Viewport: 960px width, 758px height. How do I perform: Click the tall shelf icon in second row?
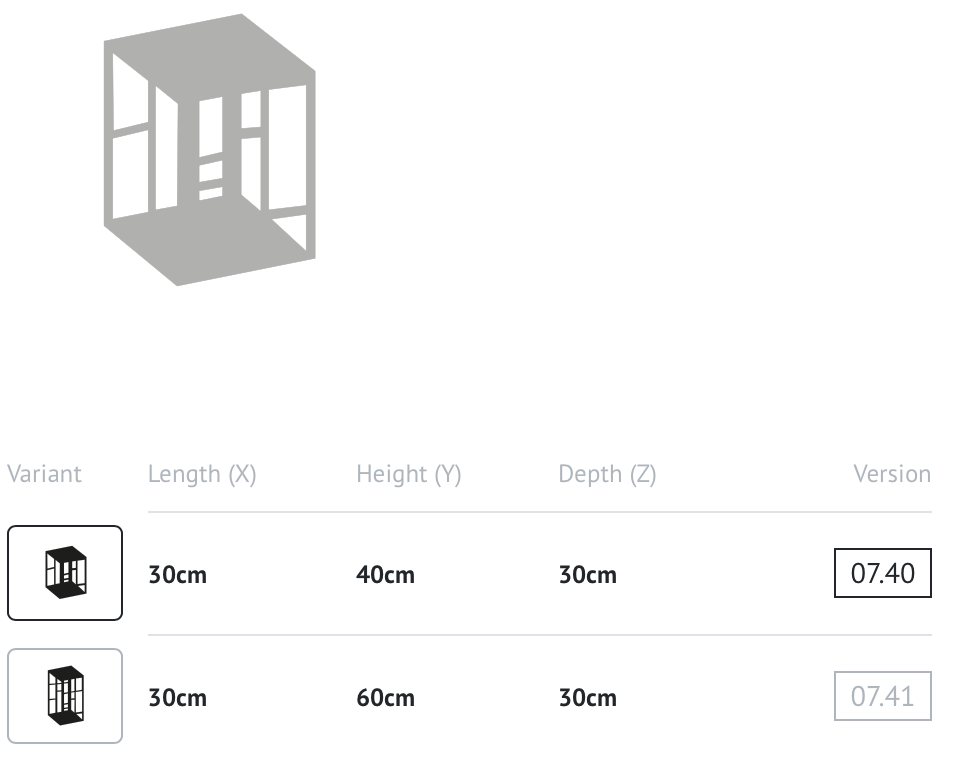[66, 696]
